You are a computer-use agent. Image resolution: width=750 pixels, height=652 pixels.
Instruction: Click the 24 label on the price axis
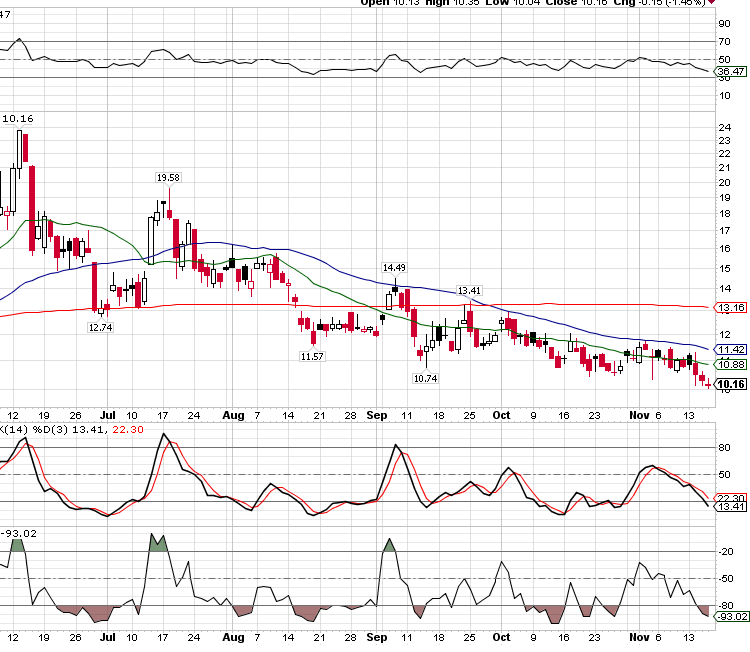coord(725,127)
